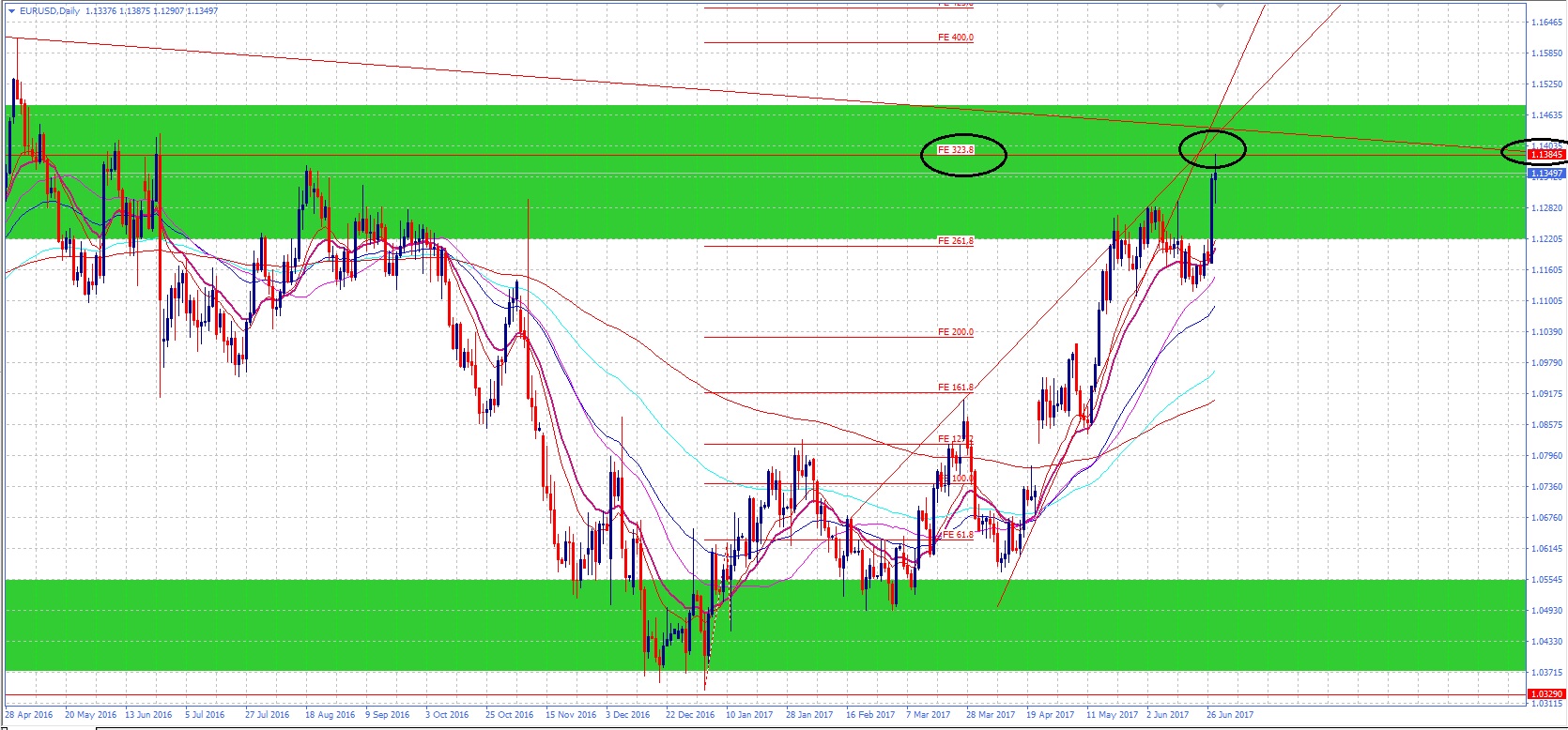
Task: Click the blue 1.13497 current price tag
Action: (1546, 174)
